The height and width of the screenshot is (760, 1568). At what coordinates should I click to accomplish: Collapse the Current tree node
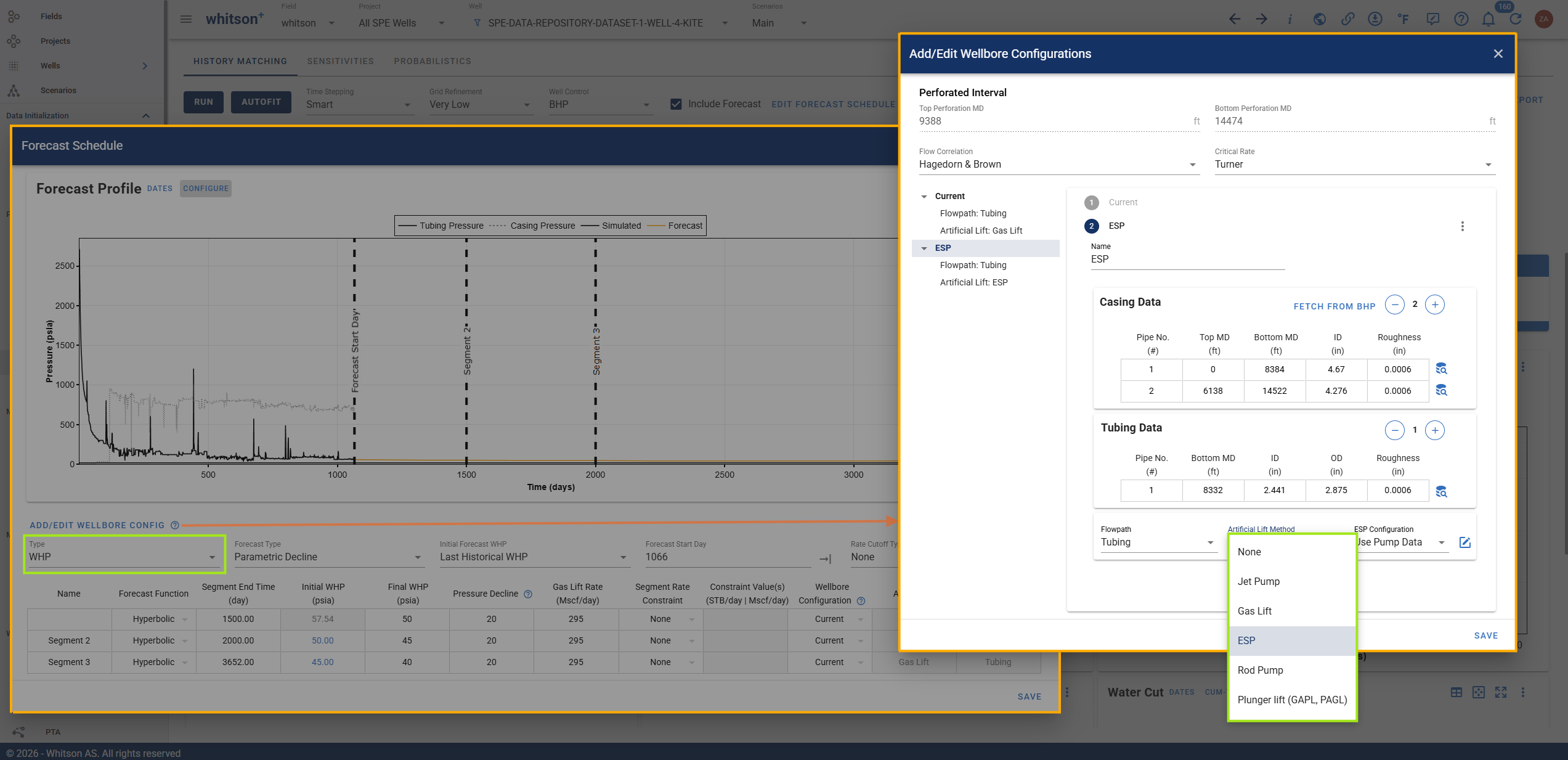[924, 197]
